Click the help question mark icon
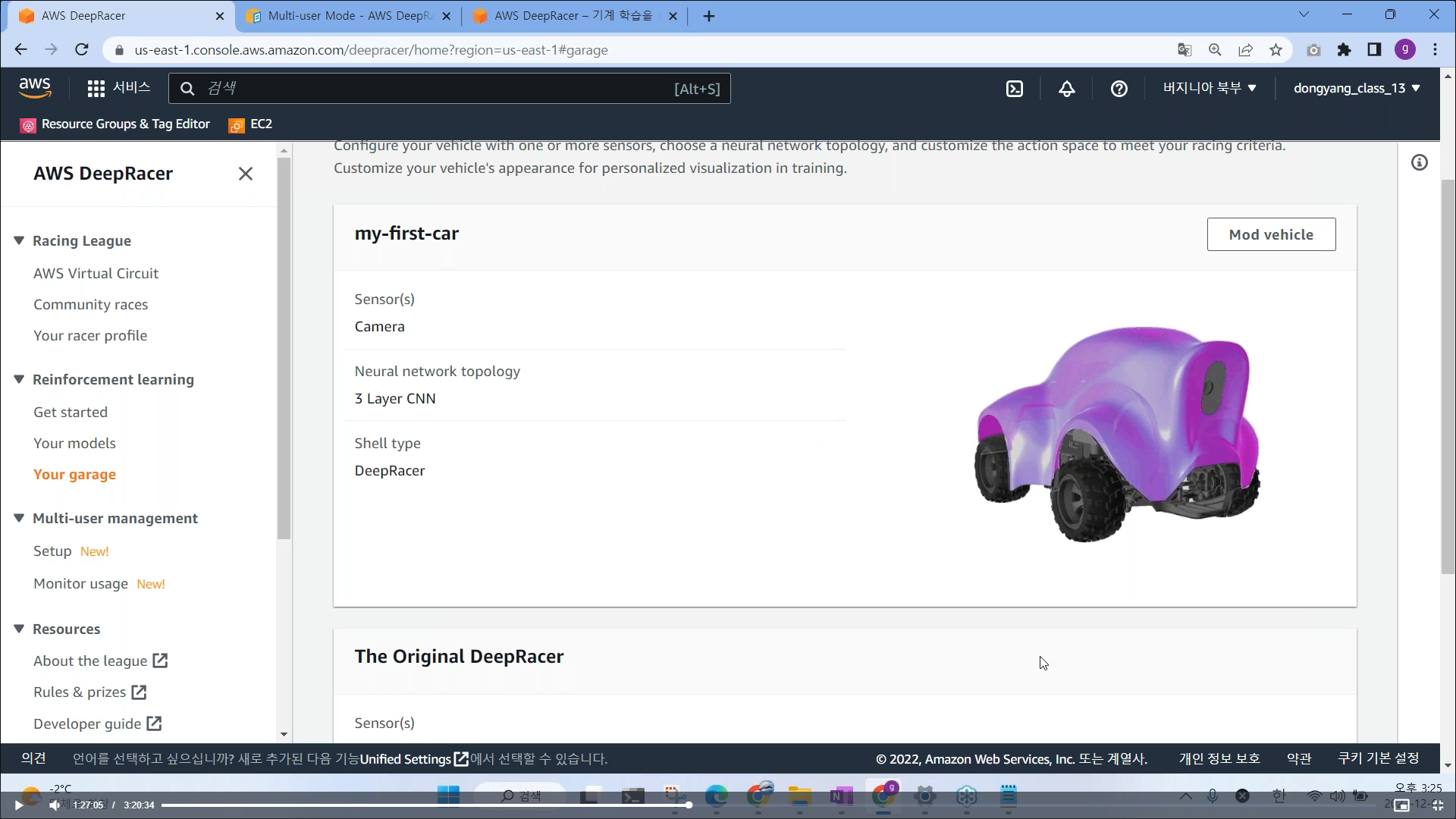This screenshot has width=1456, height=819. (x=1119, y=89)
